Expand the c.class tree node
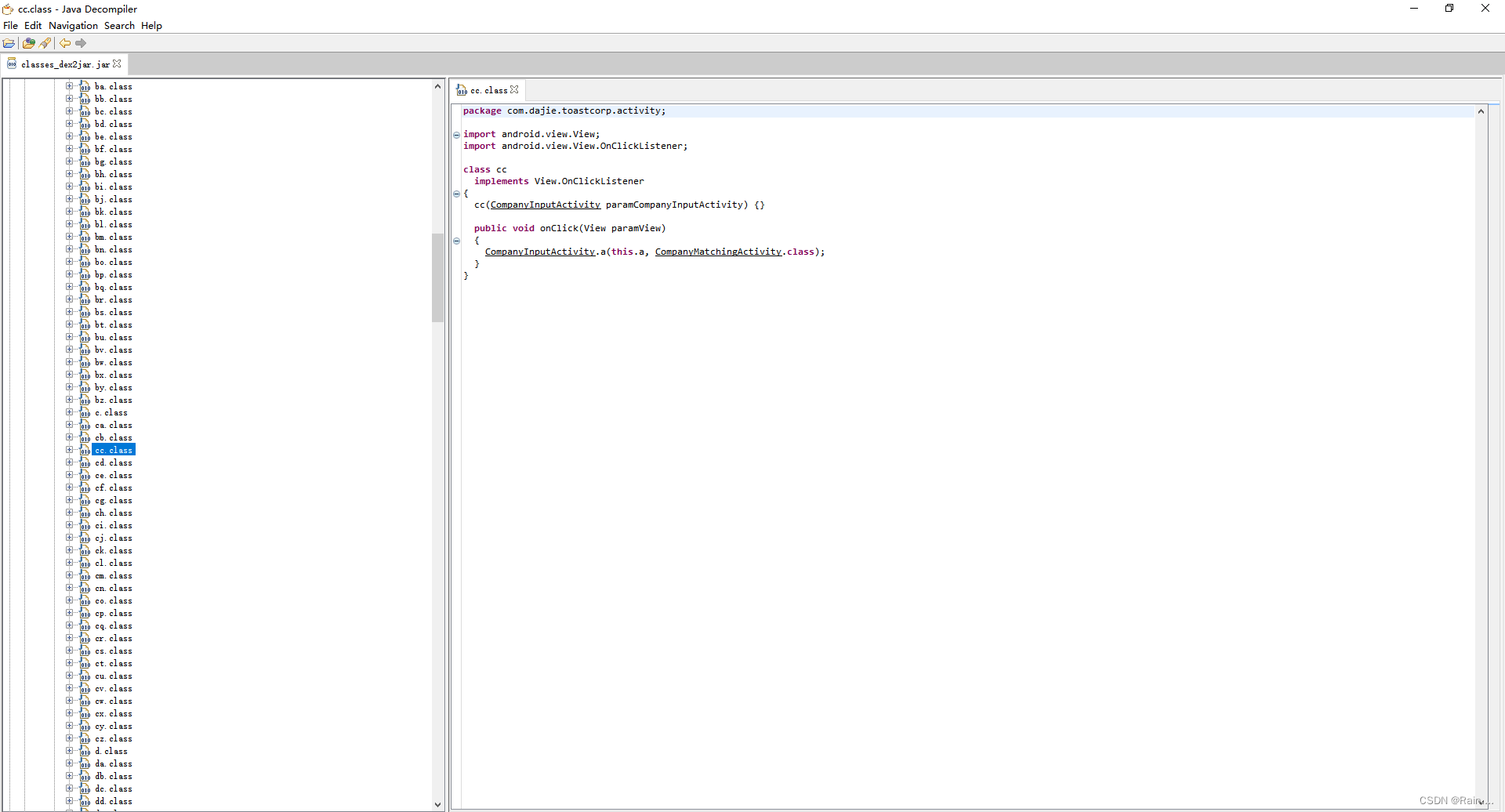 pos(69,412)
